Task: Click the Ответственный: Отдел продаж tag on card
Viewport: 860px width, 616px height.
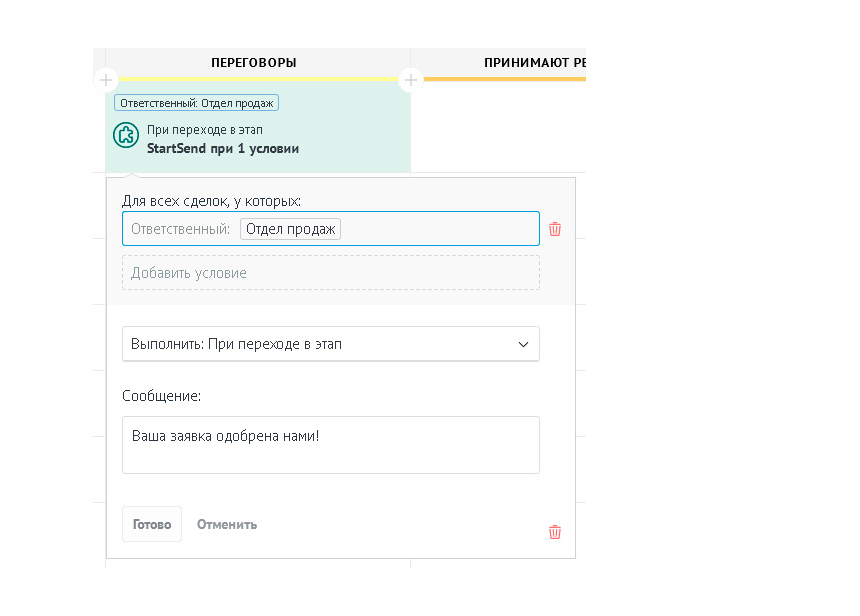Action: 197,102
